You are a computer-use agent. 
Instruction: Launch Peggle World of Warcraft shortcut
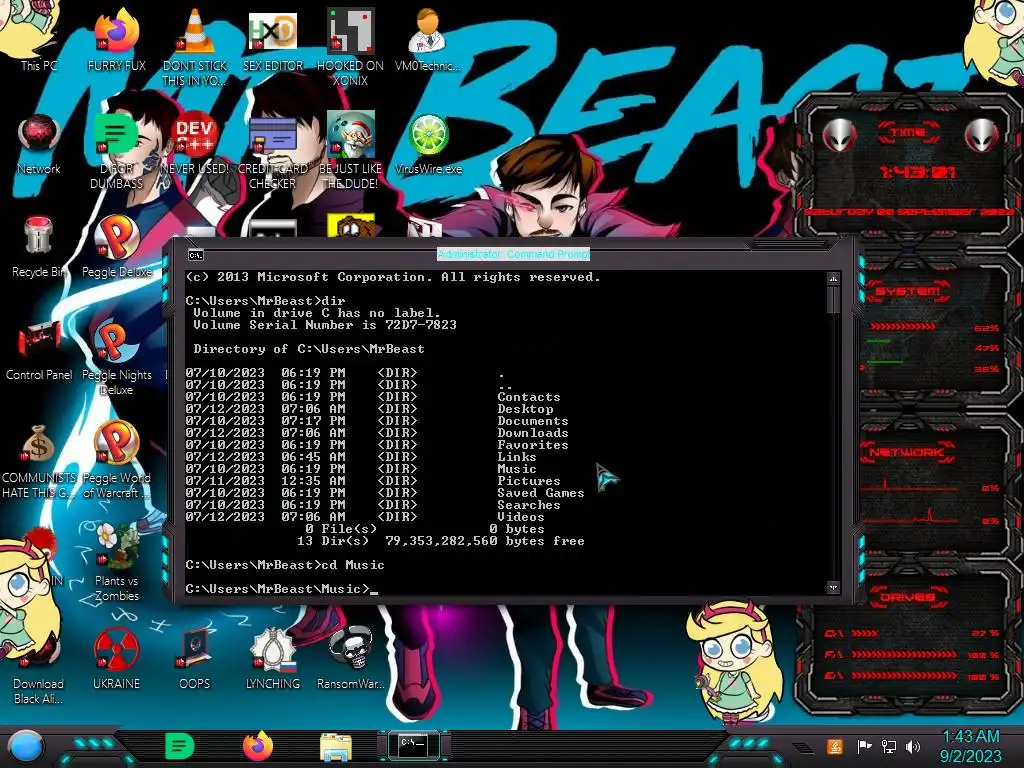point(116,460)
